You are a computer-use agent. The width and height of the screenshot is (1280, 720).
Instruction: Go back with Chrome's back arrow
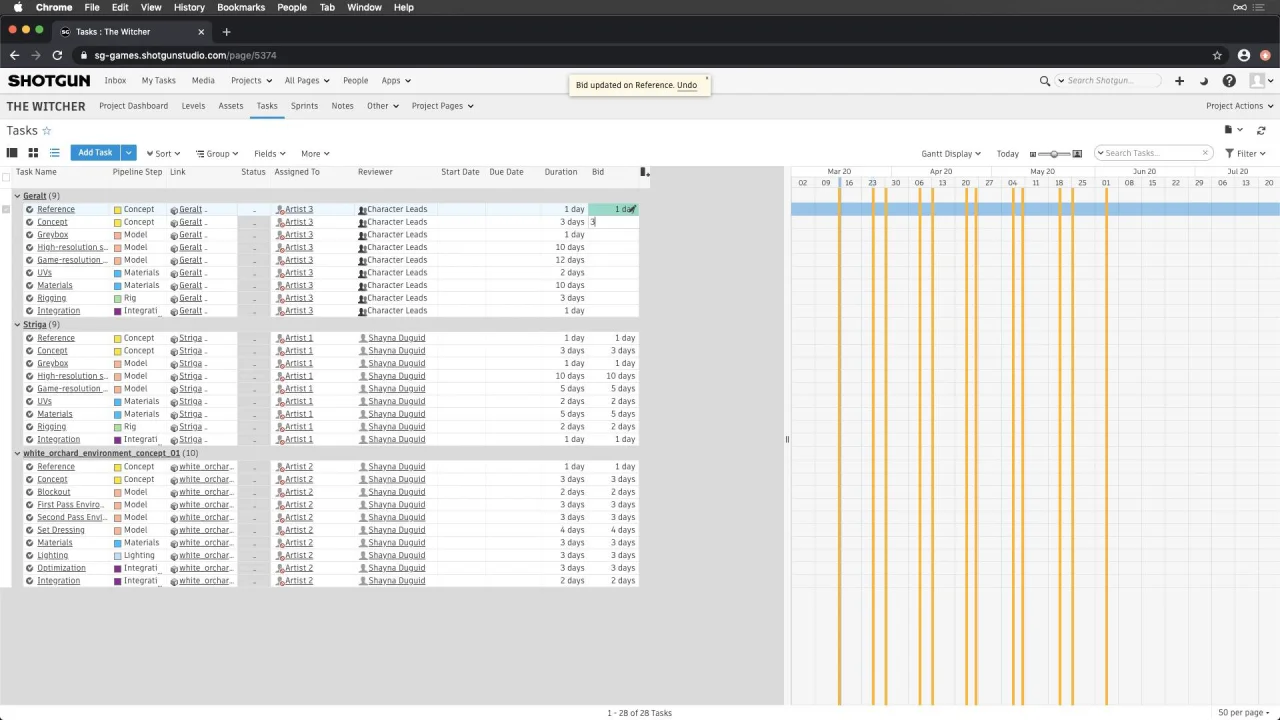[14, 55]
